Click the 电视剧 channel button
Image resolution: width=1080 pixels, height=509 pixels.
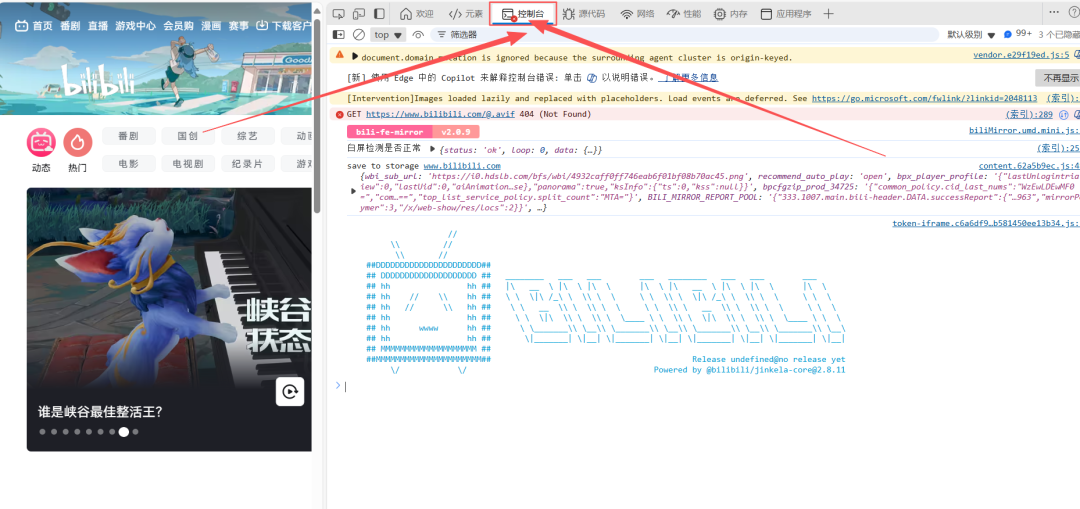(x=188, y=164)
